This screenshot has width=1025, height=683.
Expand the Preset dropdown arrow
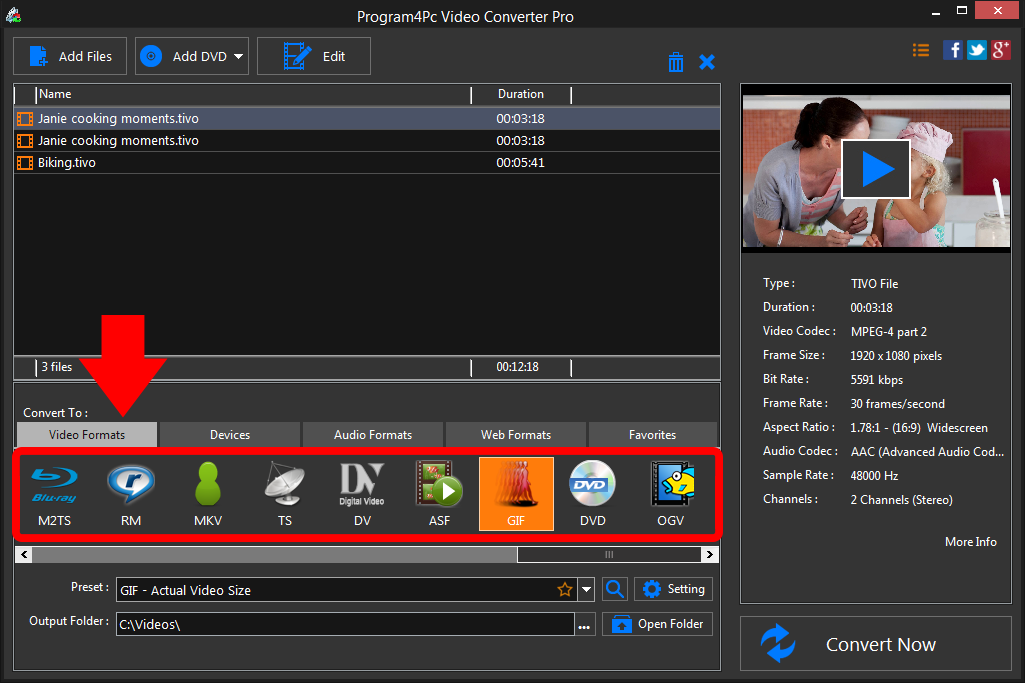coord(586,590)
